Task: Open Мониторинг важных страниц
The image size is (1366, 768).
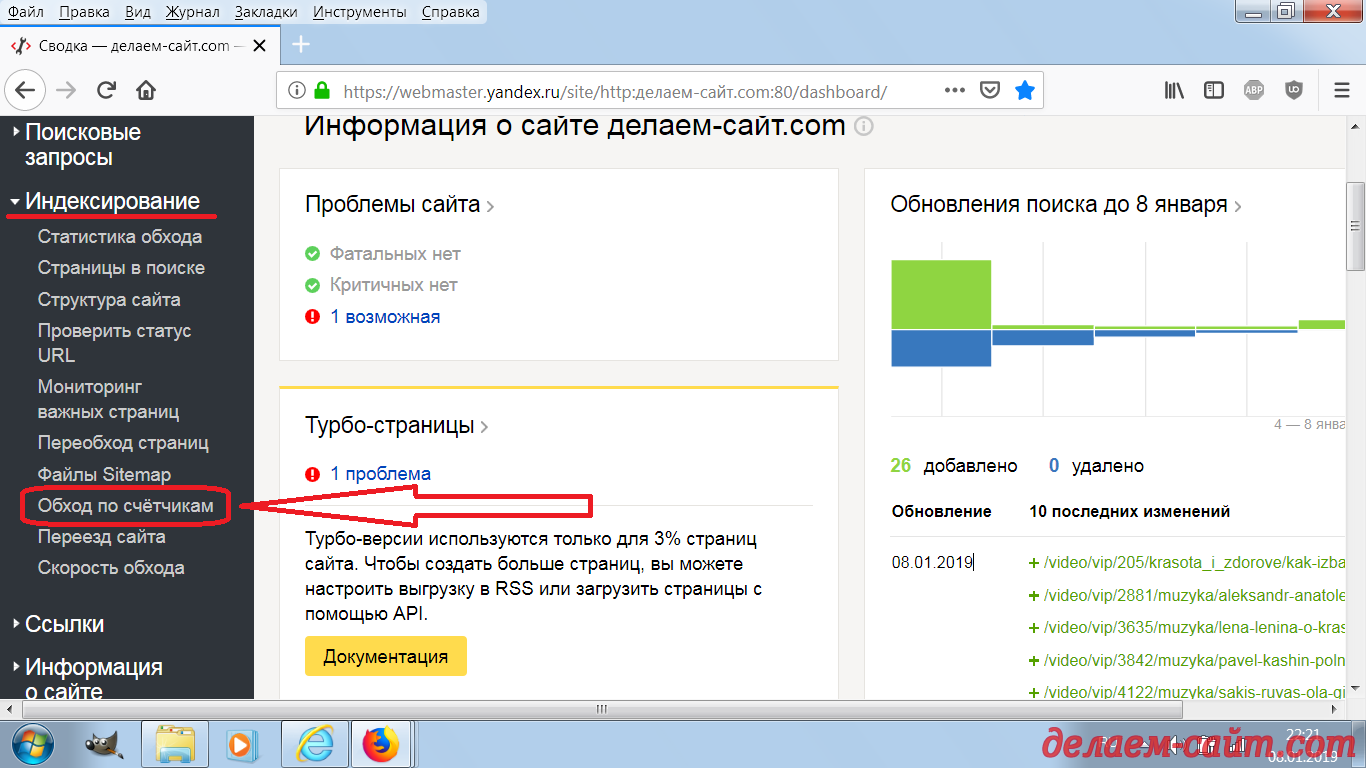Action: tap(108, 399)
